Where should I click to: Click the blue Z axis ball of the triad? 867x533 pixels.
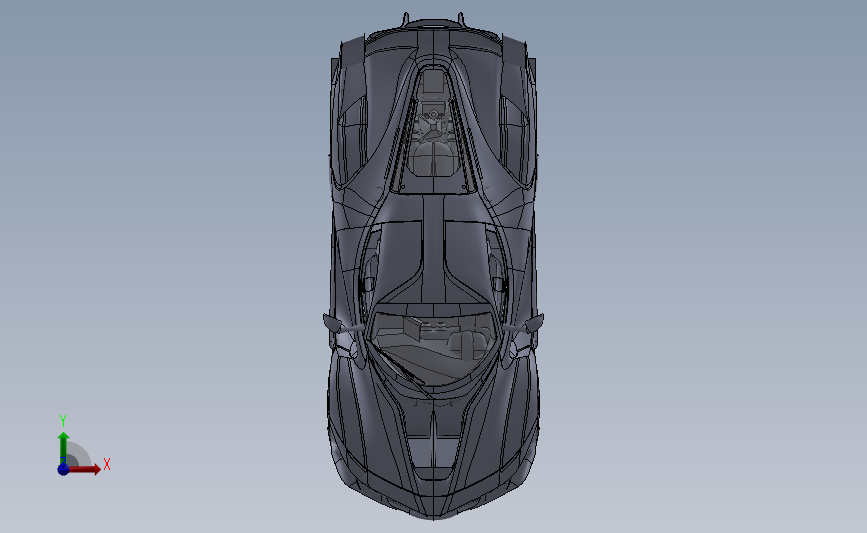[x=63, y=469]
